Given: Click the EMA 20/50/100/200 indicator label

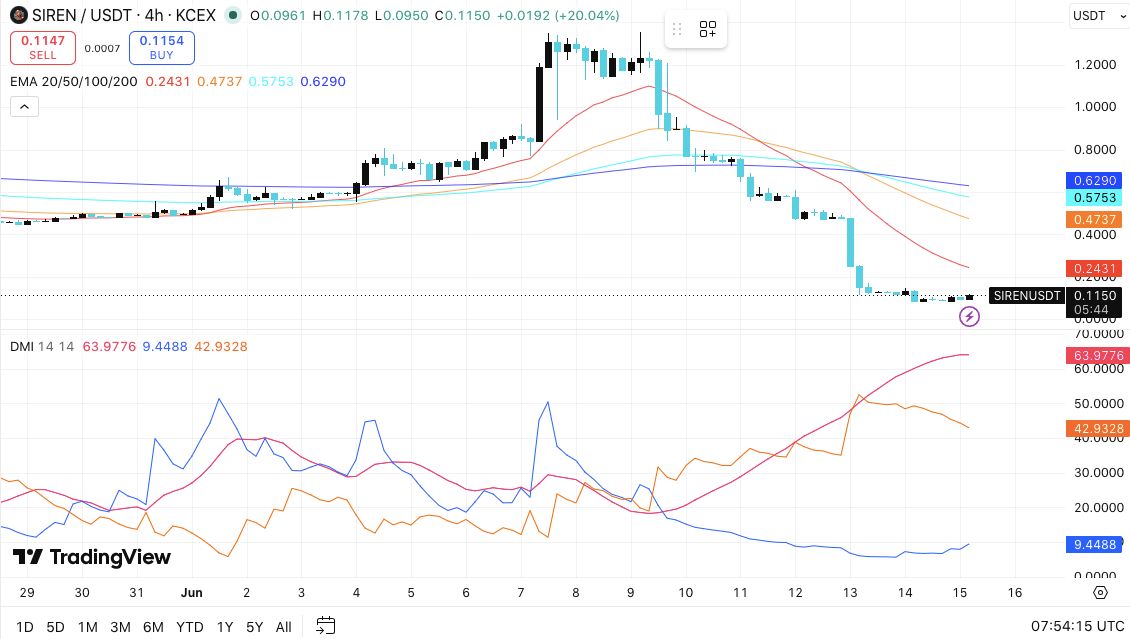Looking at the screenshot, I should click(74, 81).
